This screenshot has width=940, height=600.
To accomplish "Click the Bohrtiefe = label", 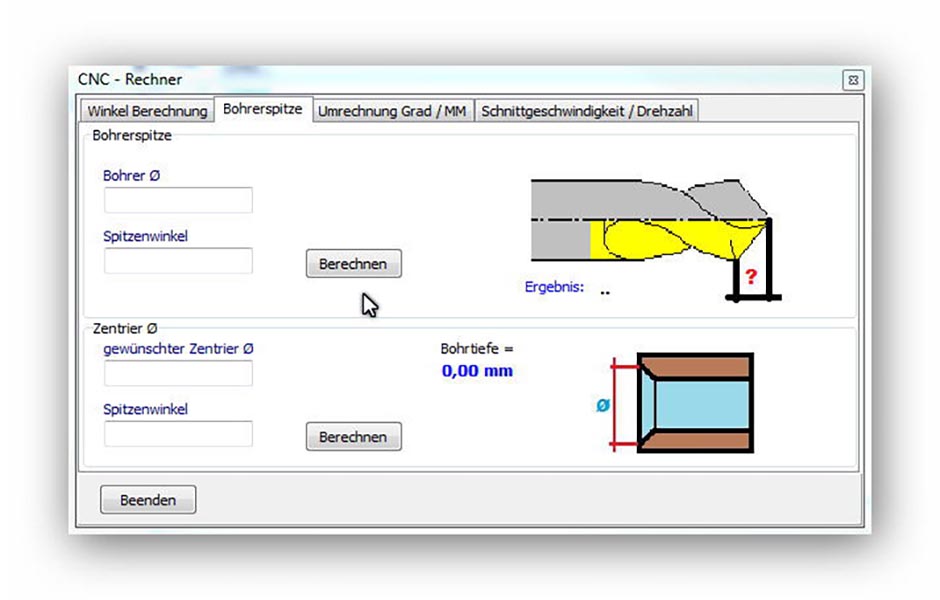I will tap(476, 349).
